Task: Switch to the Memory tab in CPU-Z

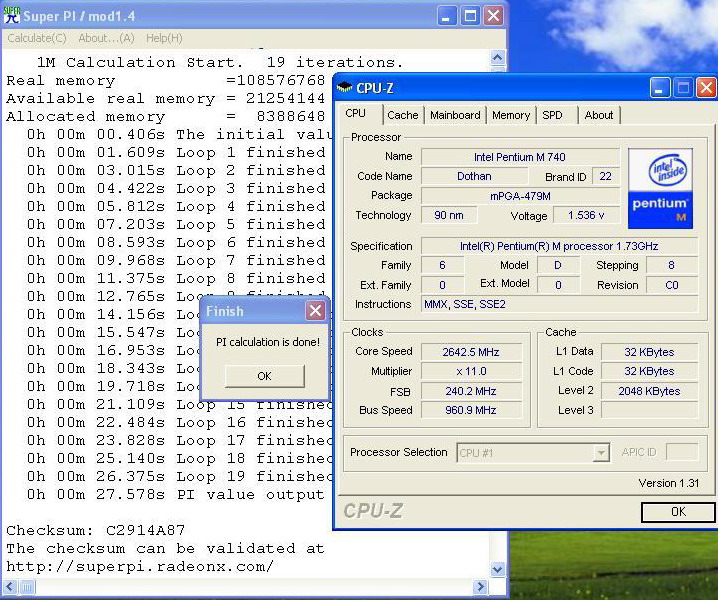Action: point(511,115)
